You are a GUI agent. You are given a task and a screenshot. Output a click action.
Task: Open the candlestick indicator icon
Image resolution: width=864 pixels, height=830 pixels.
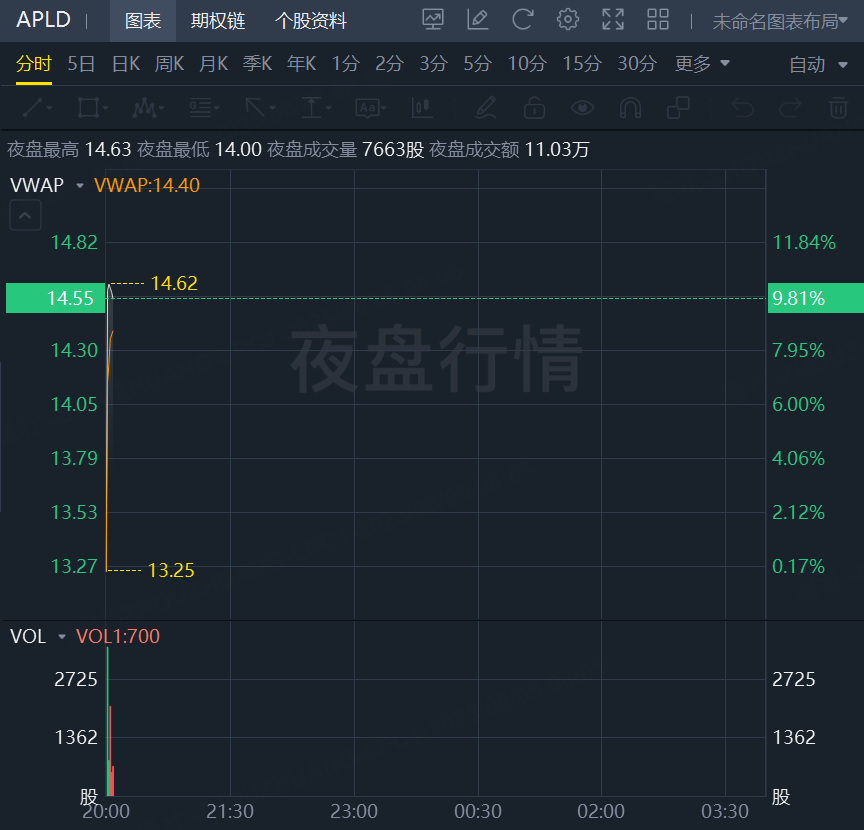coord(422,108)
